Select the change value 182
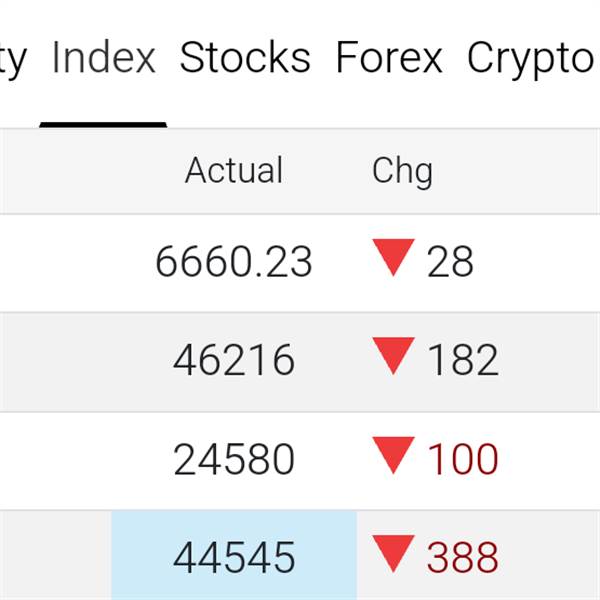This screenshot has height=600, width=600. pos(463,361)
